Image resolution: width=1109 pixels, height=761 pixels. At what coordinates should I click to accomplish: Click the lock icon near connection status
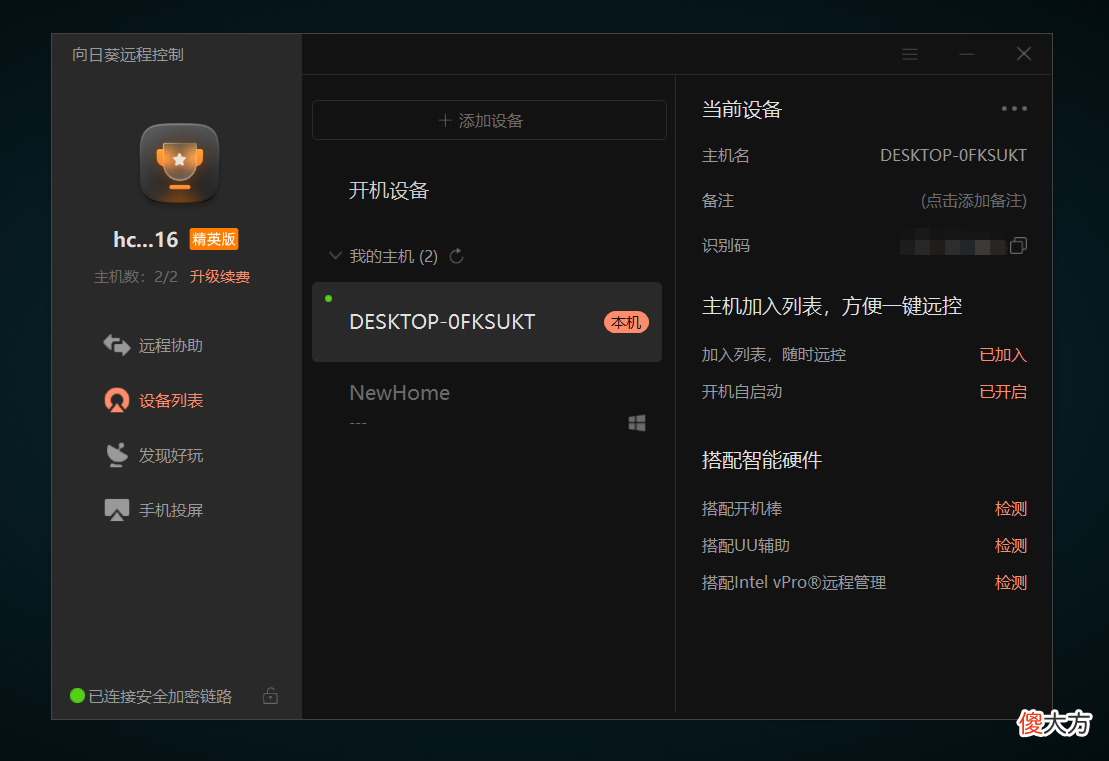click(x=270, y=696)
